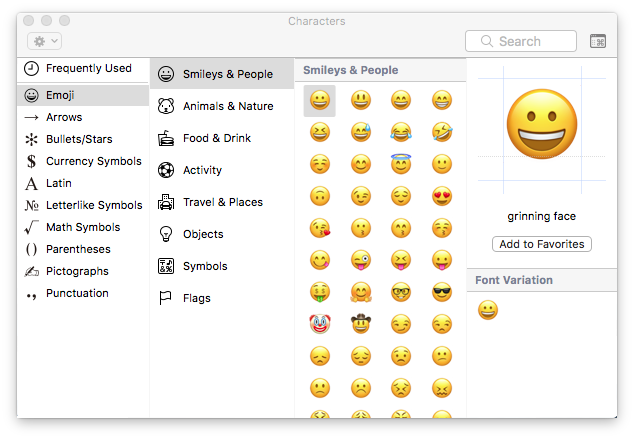
Task: Pick the winking face emoji
Action: click(x=361, y=196)
